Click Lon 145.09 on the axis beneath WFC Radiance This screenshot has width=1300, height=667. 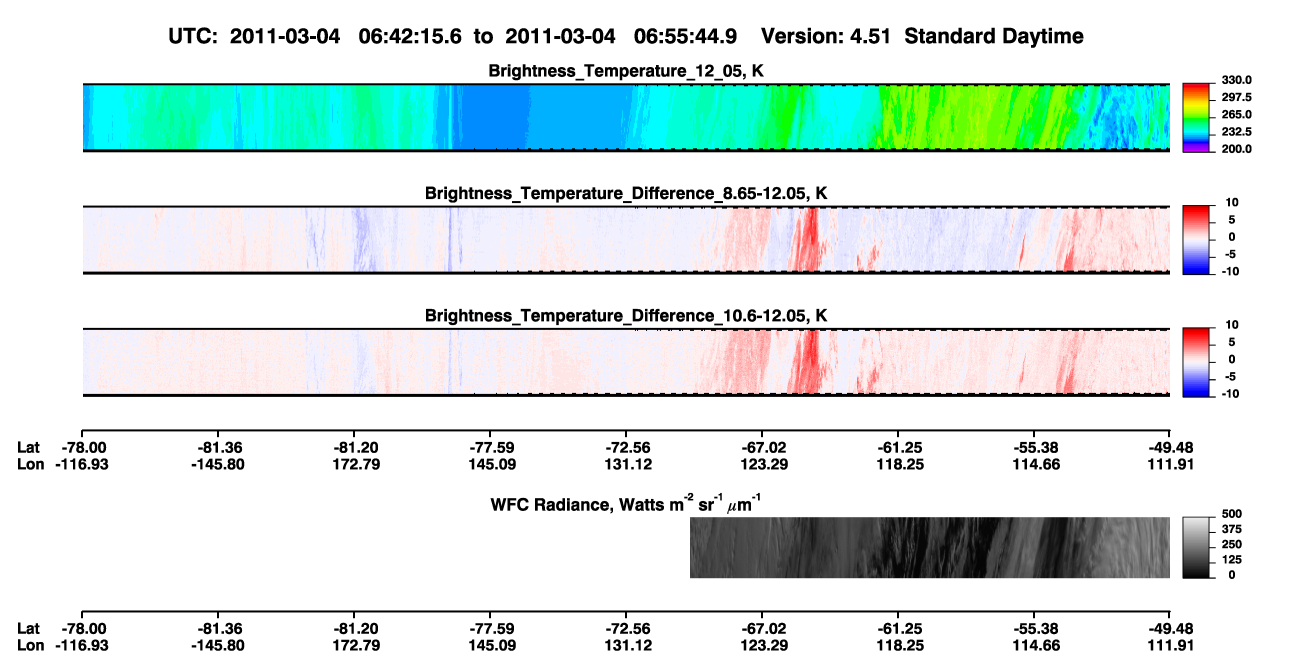[490, 645]
